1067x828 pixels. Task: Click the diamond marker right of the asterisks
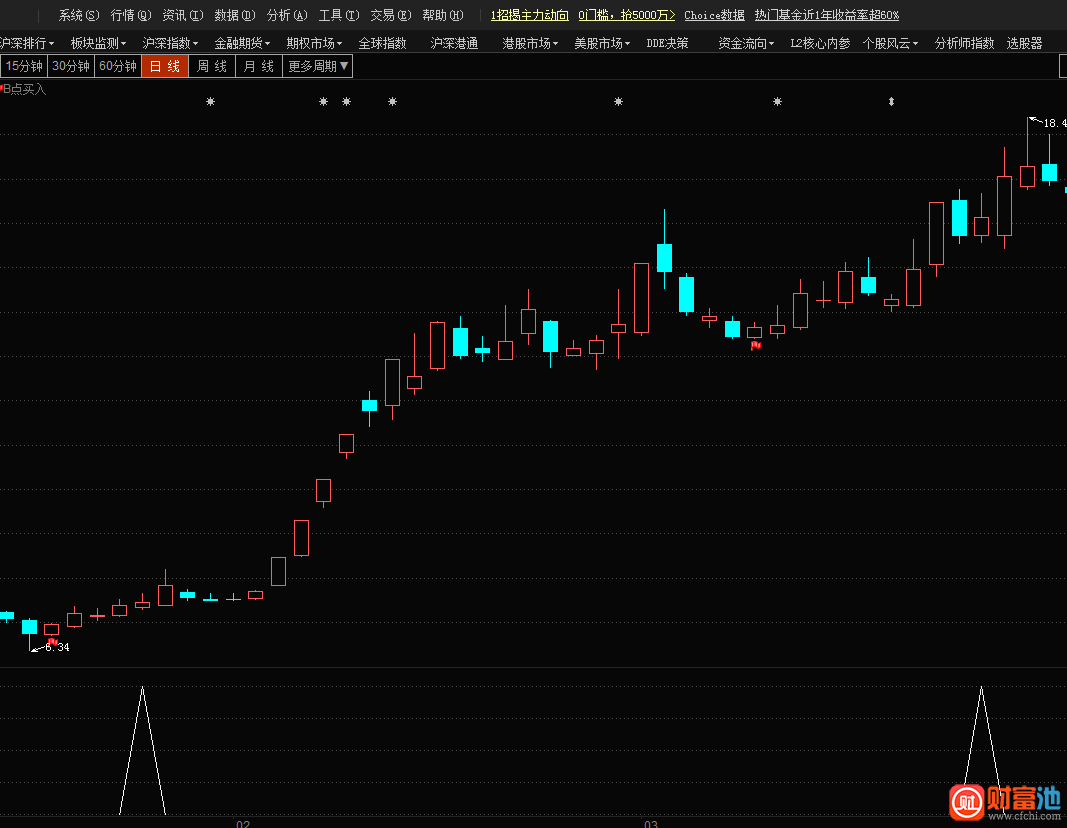point(891,102)
